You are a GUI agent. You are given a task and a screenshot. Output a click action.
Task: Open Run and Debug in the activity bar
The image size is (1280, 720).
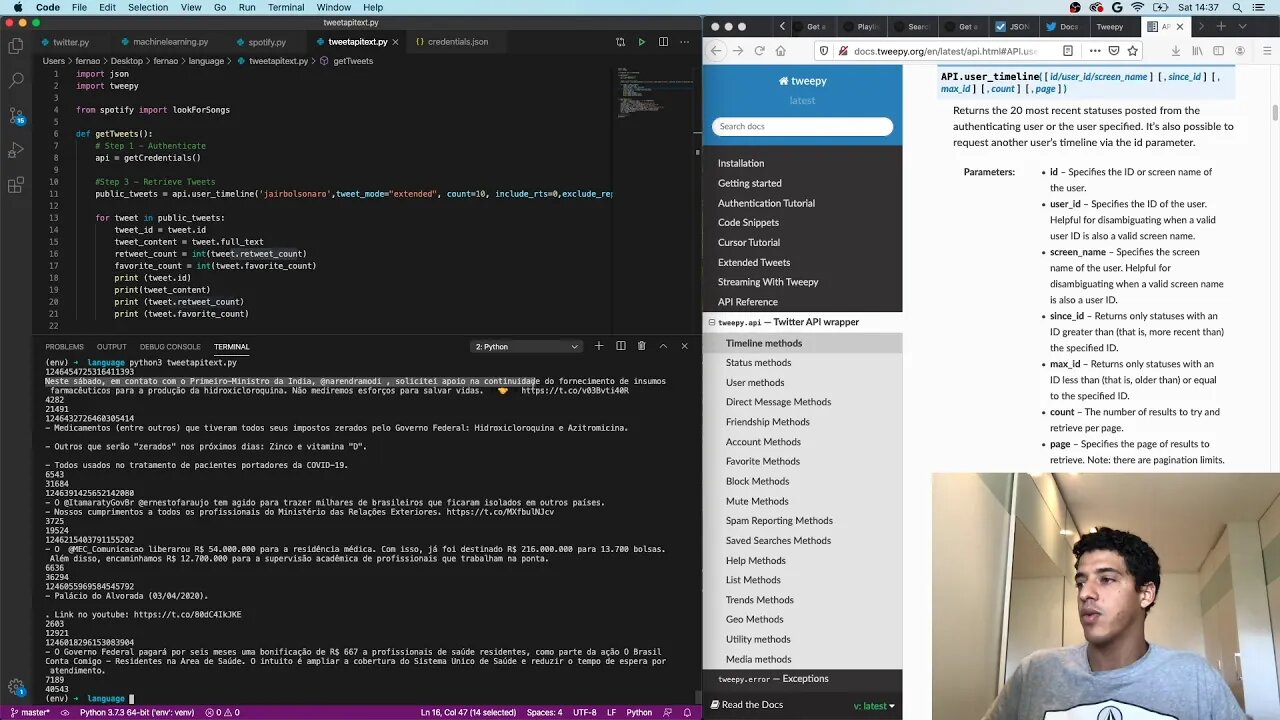[x=16, y=150]
